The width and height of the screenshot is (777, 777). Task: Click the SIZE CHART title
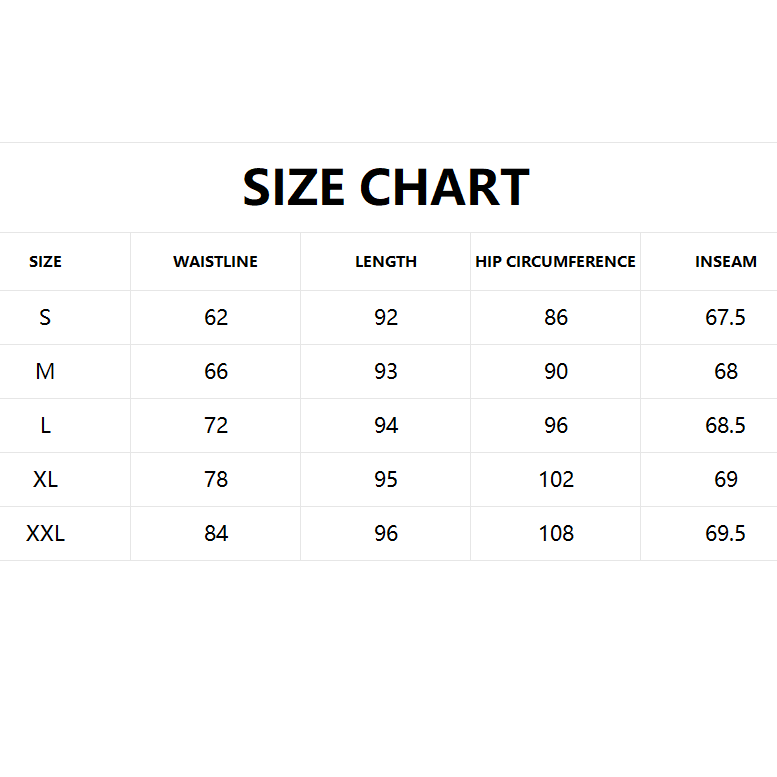386,188
